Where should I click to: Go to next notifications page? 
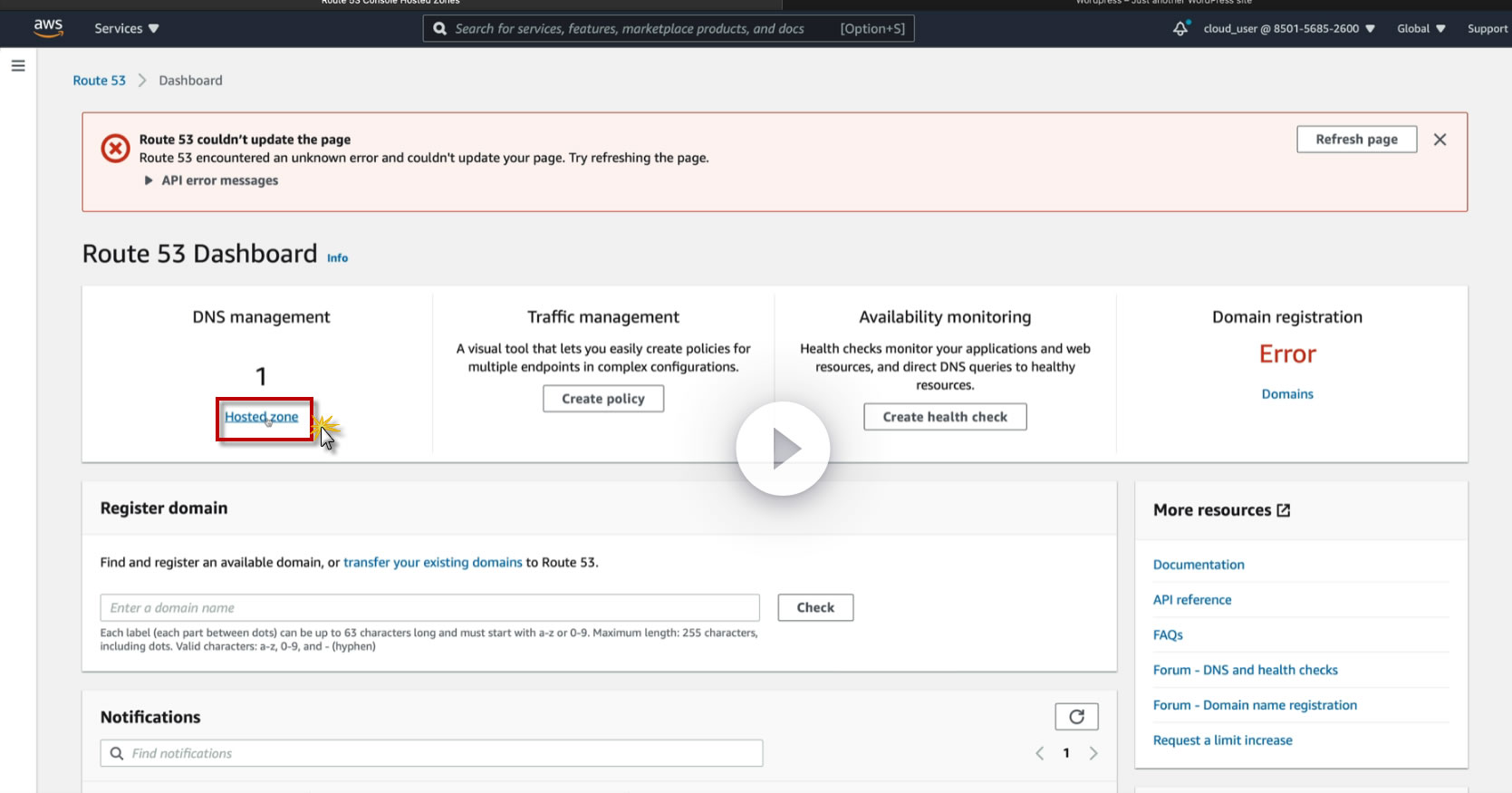(x=1093, y=754)
